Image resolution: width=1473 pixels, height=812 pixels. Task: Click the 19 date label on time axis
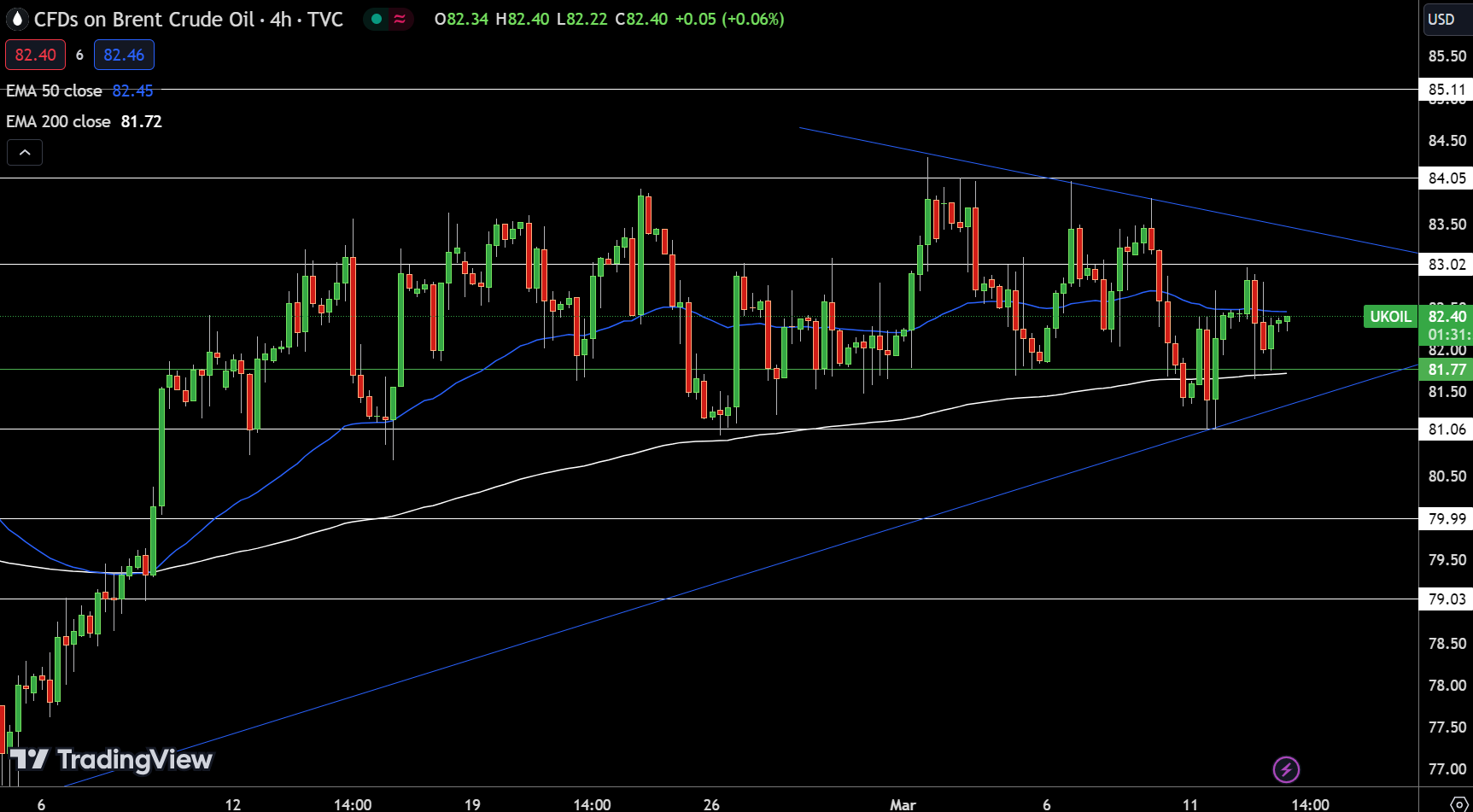[472, 804]
